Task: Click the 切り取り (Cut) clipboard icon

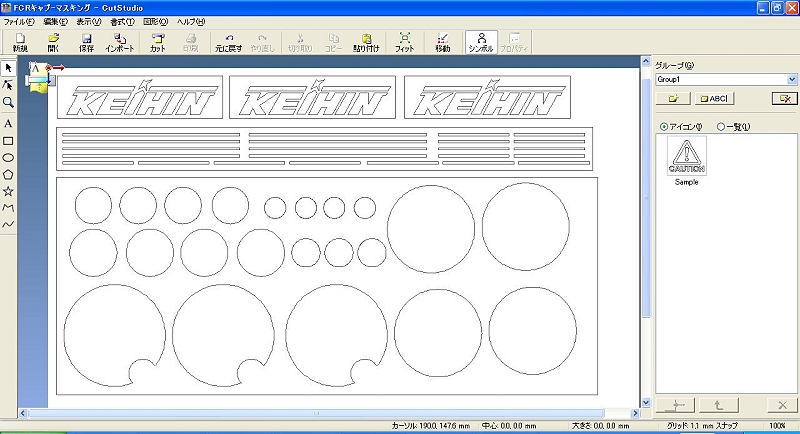Action: (300, 42)
